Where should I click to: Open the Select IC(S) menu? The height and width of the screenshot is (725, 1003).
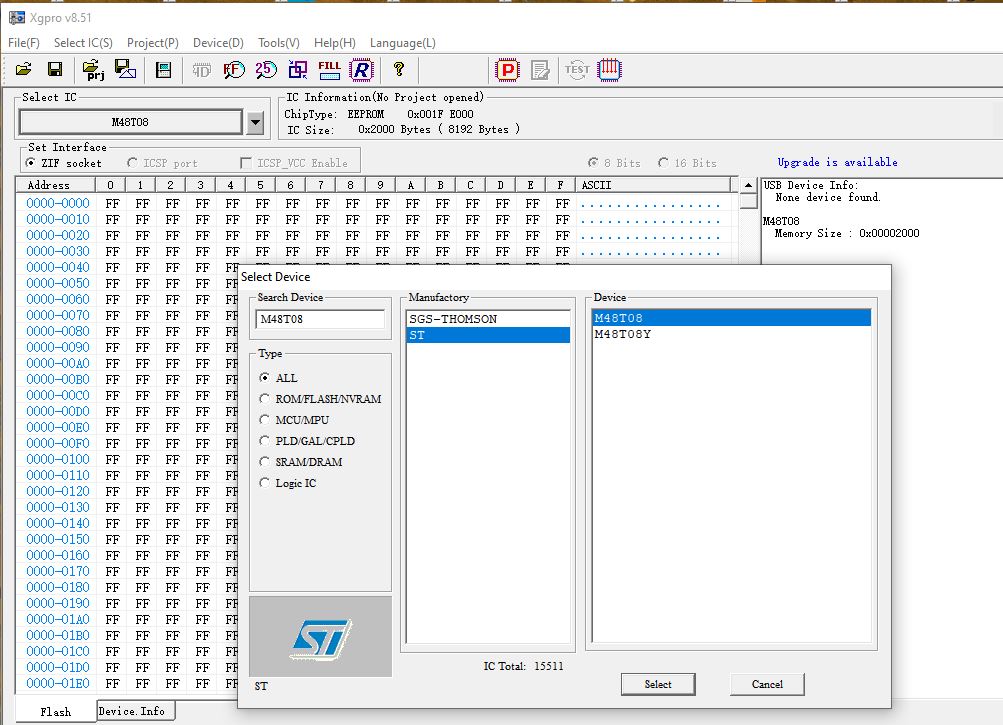(83, 43)
